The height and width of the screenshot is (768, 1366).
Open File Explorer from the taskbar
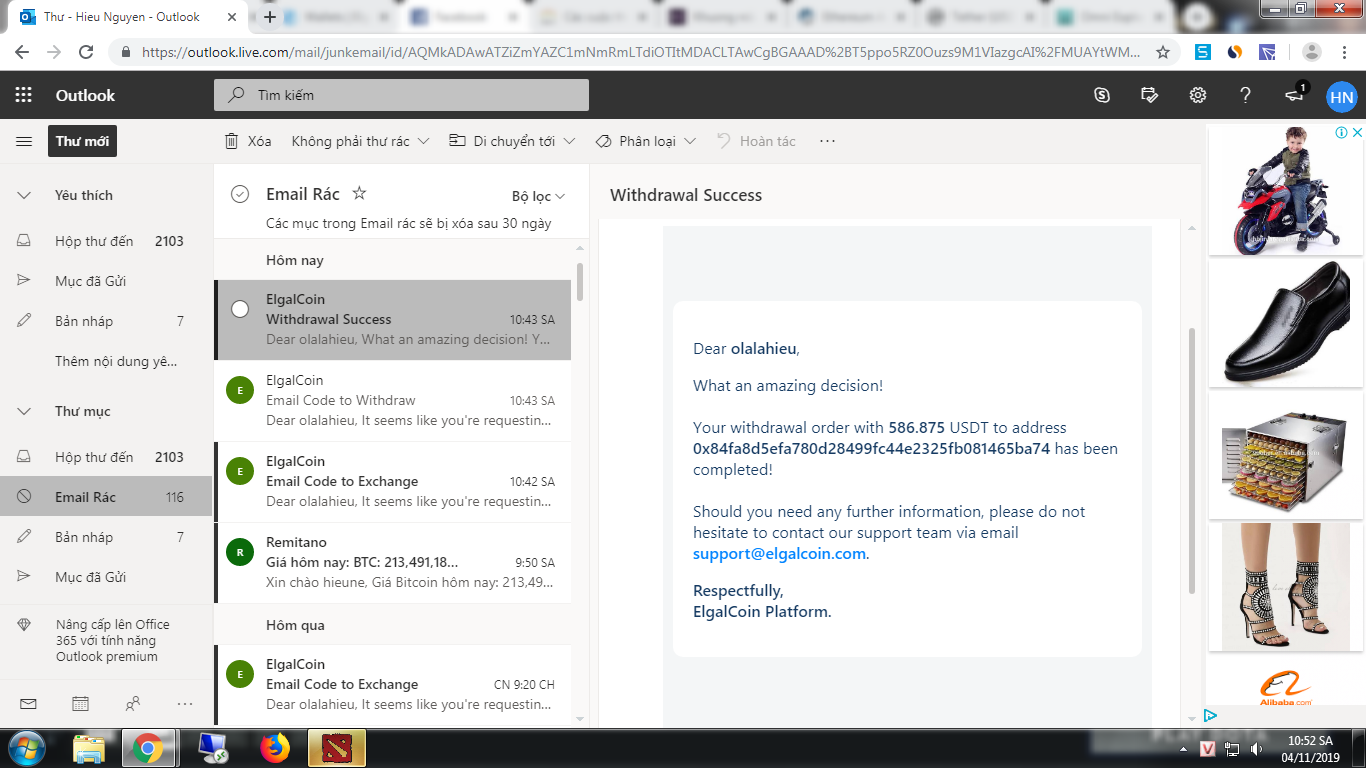coord(89,748)
